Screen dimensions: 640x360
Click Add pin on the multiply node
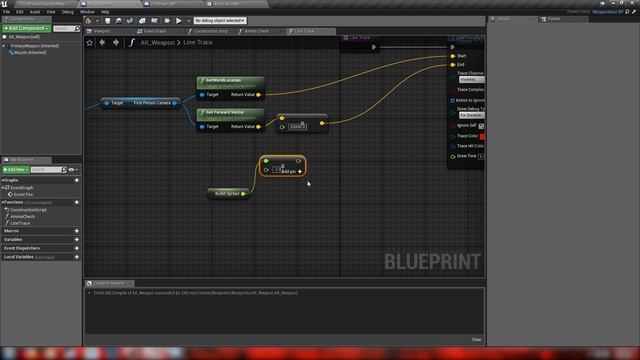292,172
